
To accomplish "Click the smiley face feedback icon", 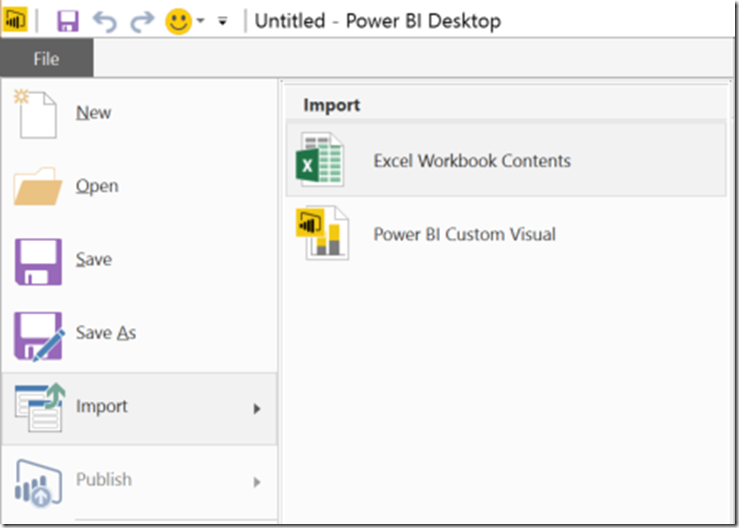I will (x=179, y=21).
